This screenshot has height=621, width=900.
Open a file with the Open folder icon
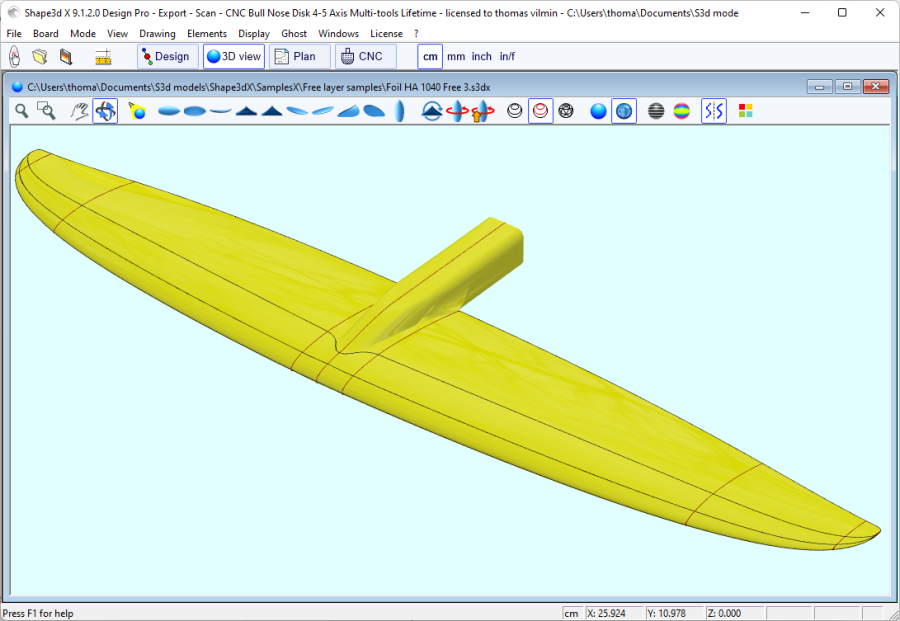pyautogui.click(x=40, y=56)
